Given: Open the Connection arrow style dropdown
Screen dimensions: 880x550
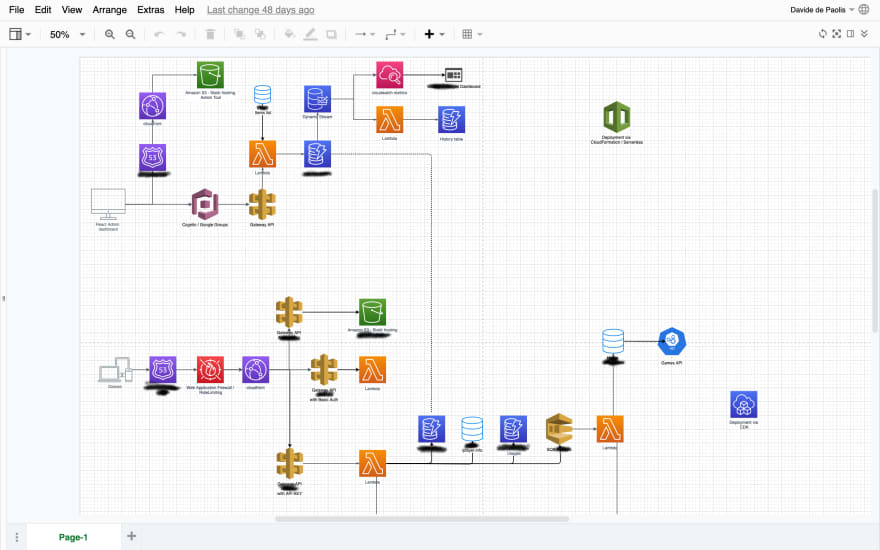Looking at the screenshot, I should tap(365, 34).
